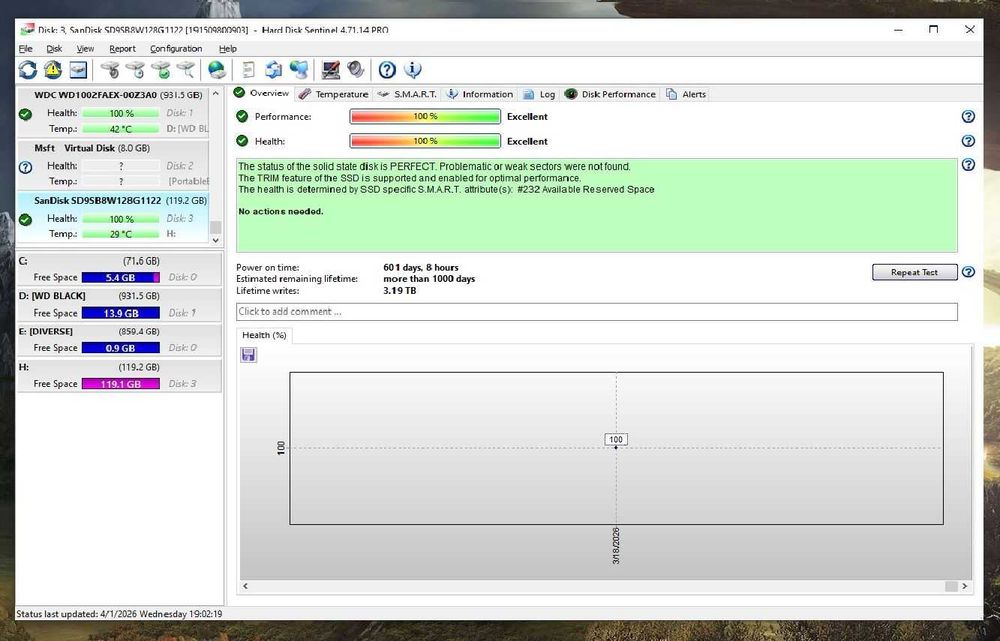Open the File menu
1000x641 pixels.
pyautogui.click(x=26, y=48)
